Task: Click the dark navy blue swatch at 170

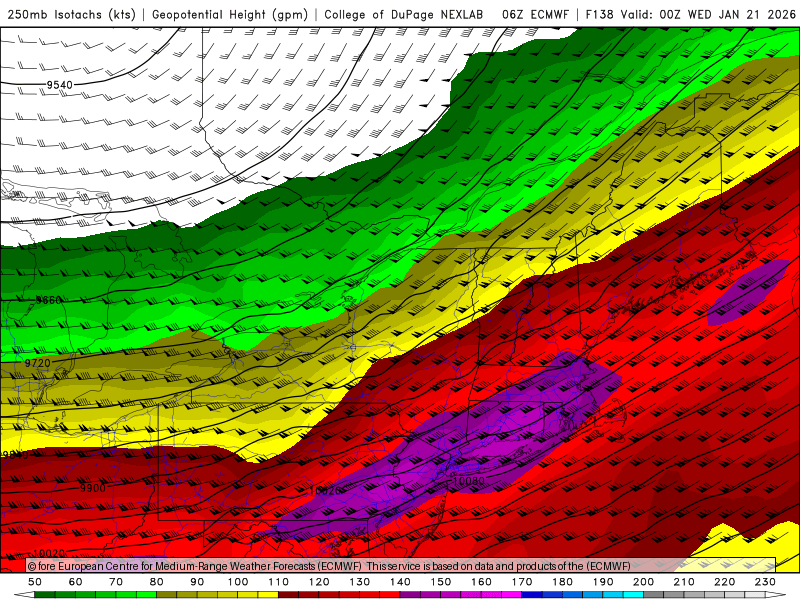Action: click(532, 595)
